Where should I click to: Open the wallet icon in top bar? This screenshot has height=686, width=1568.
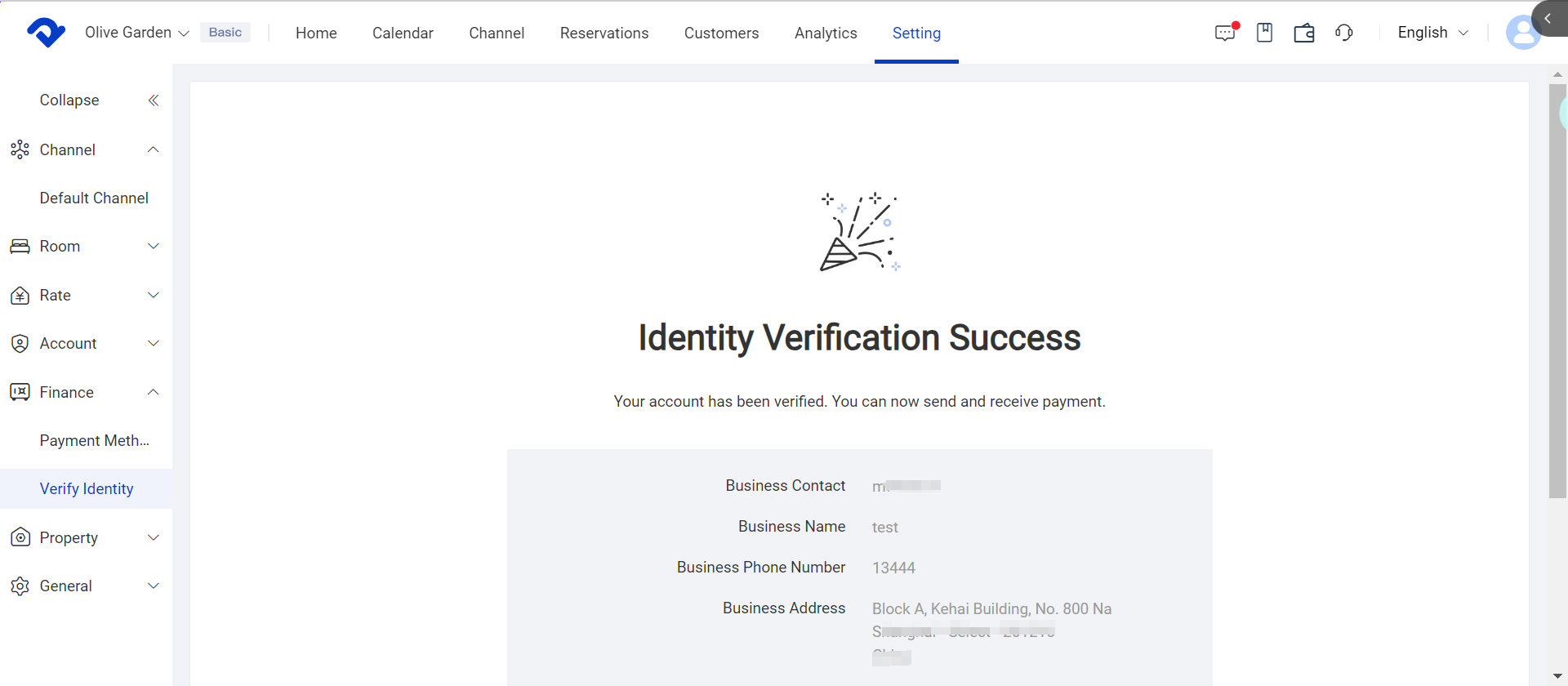1304,33
